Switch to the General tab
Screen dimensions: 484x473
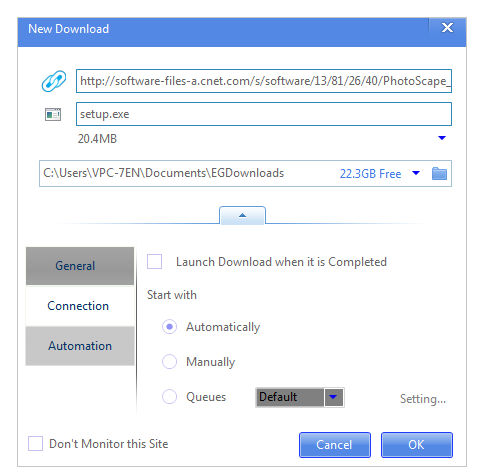[80, 266]
